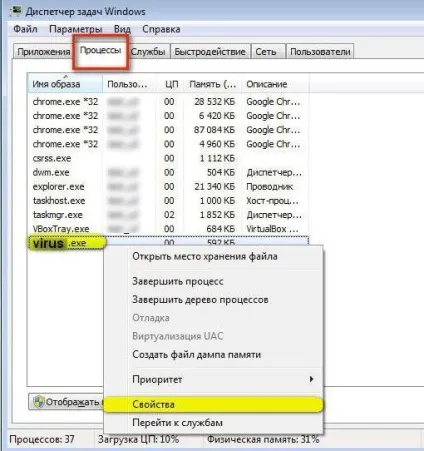The width and height of the screenshot is (424, 451).
Task: Switch to the Быстродействие tab
Action: pyautogui.click(x=210, y=52)
